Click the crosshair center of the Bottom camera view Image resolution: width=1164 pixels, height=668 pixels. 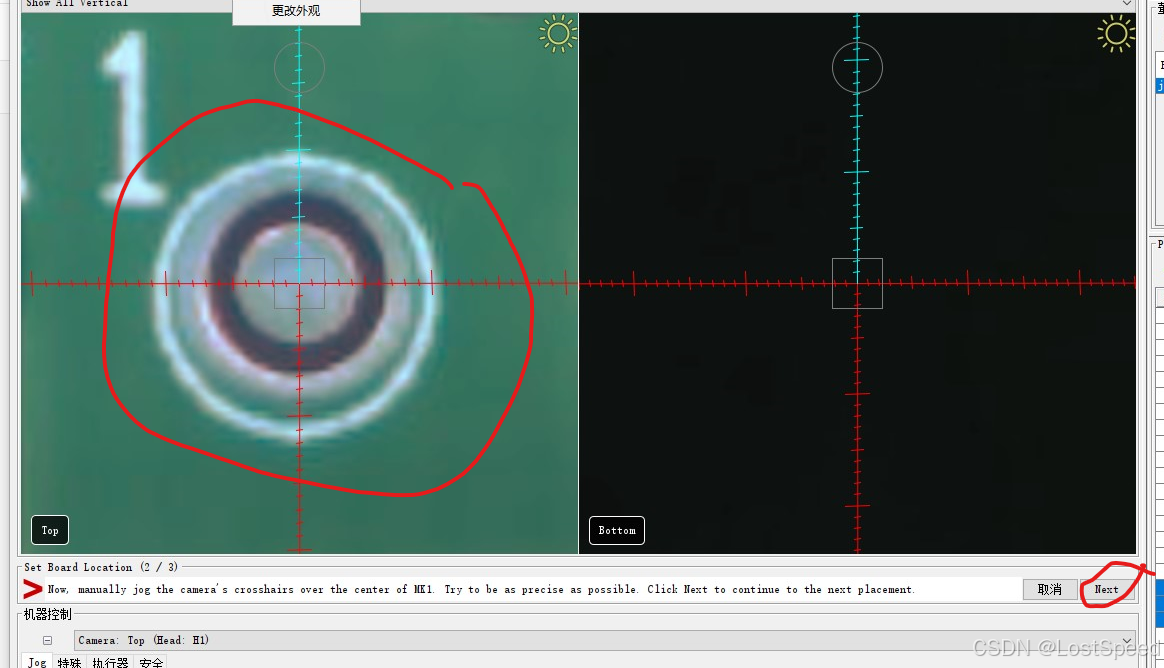[857, 283]
